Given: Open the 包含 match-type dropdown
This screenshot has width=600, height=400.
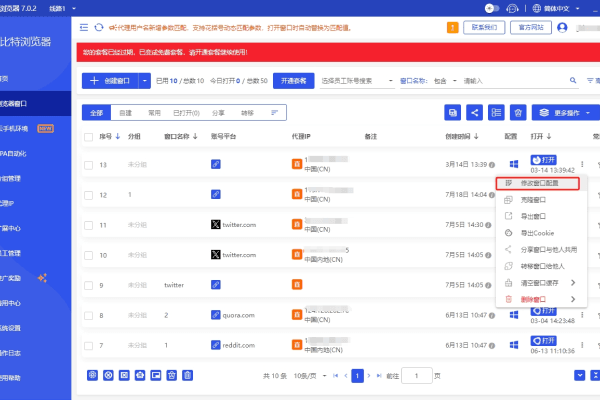Looking at the screenshot, I should coord(445,81).
